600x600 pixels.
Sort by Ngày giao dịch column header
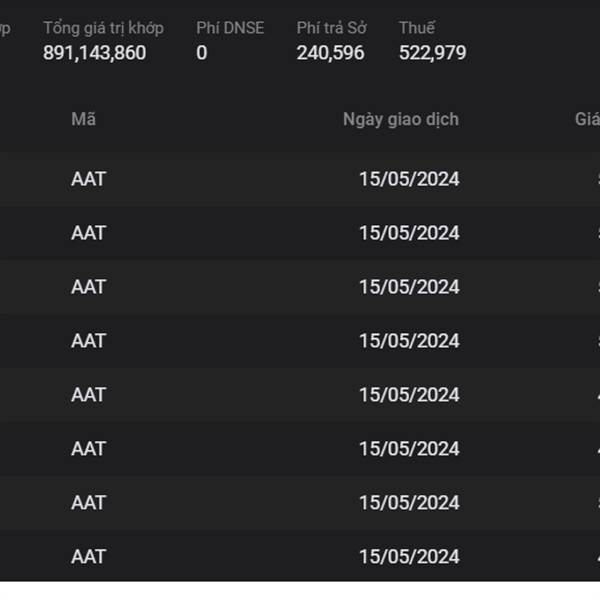pyautogui.click(x=400, y=119)
